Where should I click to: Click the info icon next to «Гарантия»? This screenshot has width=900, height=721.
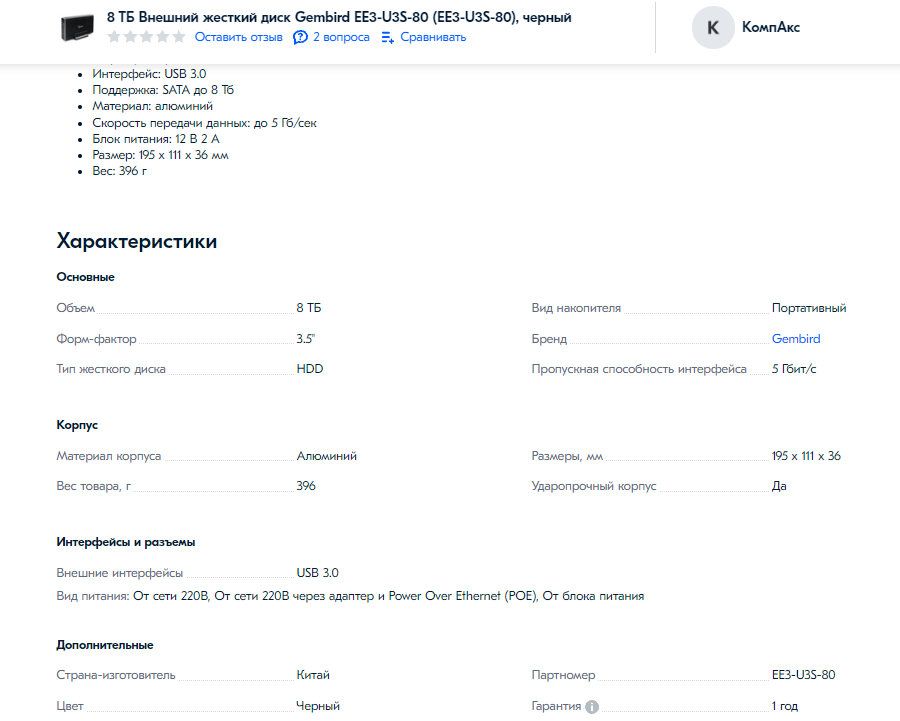pos(592,707)
